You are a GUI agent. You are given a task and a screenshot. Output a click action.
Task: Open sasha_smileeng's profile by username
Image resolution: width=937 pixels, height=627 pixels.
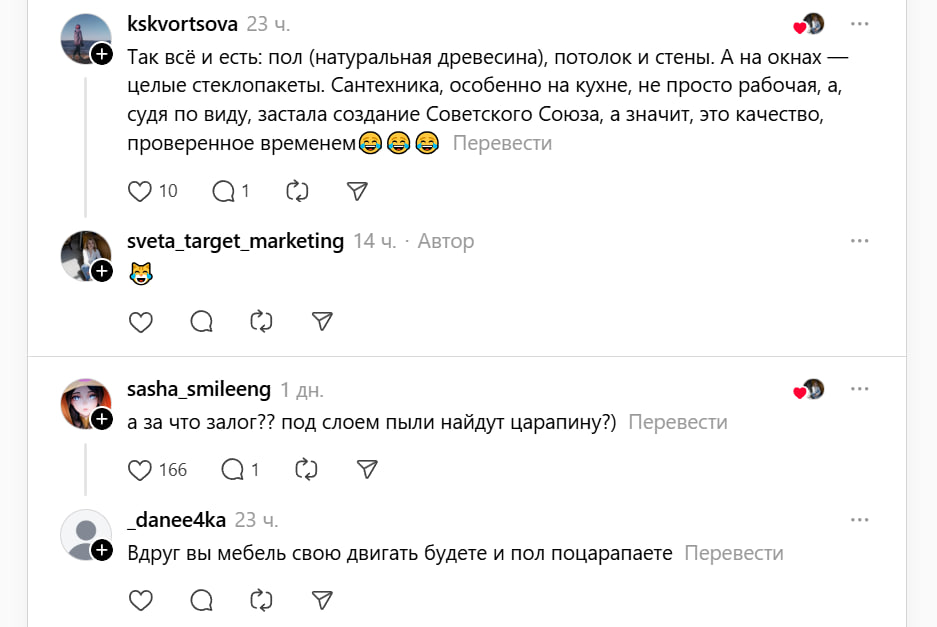pos(199,390)
